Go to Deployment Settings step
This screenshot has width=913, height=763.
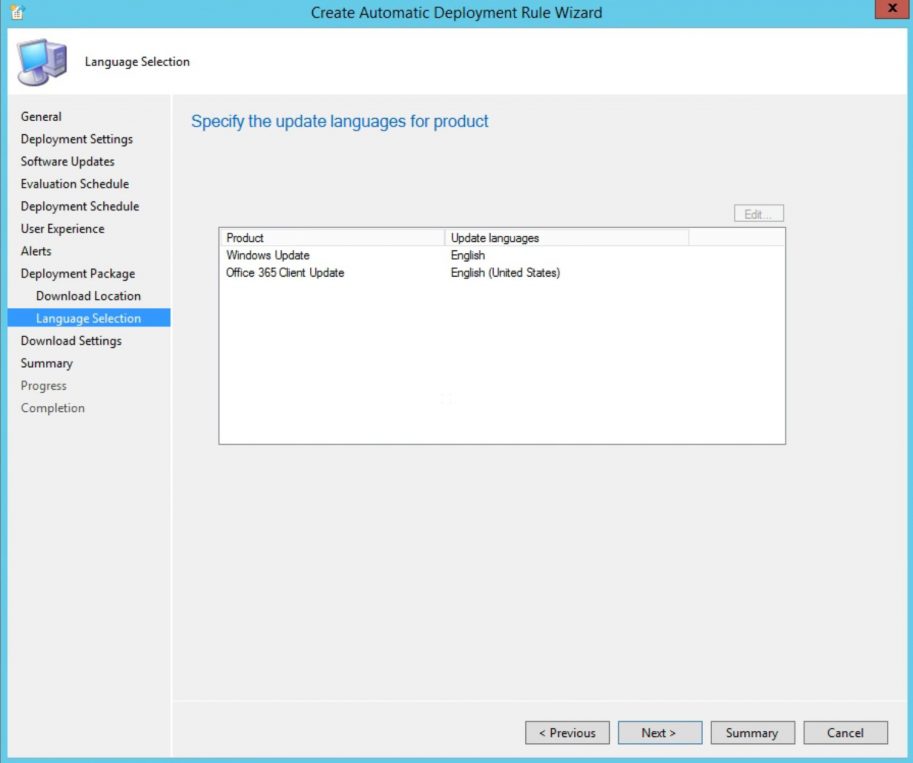[x=76, y=139]
